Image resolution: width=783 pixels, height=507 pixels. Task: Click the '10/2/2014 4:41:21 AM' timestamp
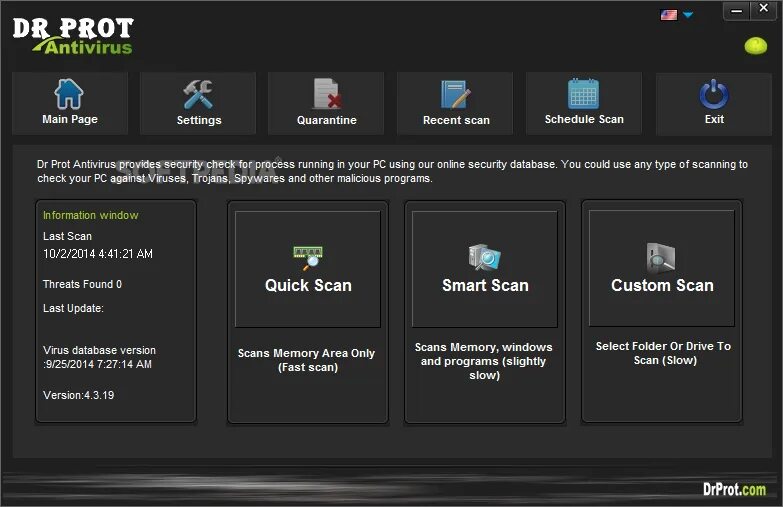tap(98, 254)
